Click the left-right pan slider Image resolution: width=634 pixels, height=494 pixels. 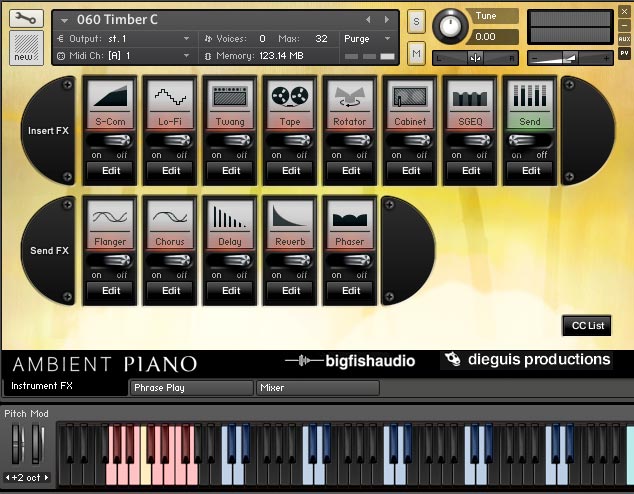(x=476, y=58)
